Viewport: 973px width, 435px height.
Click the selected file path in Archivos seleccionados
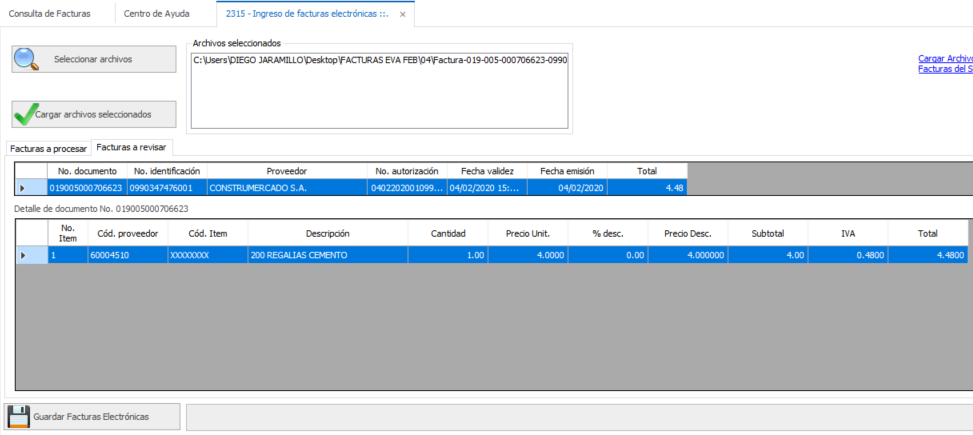pos(380,60)
